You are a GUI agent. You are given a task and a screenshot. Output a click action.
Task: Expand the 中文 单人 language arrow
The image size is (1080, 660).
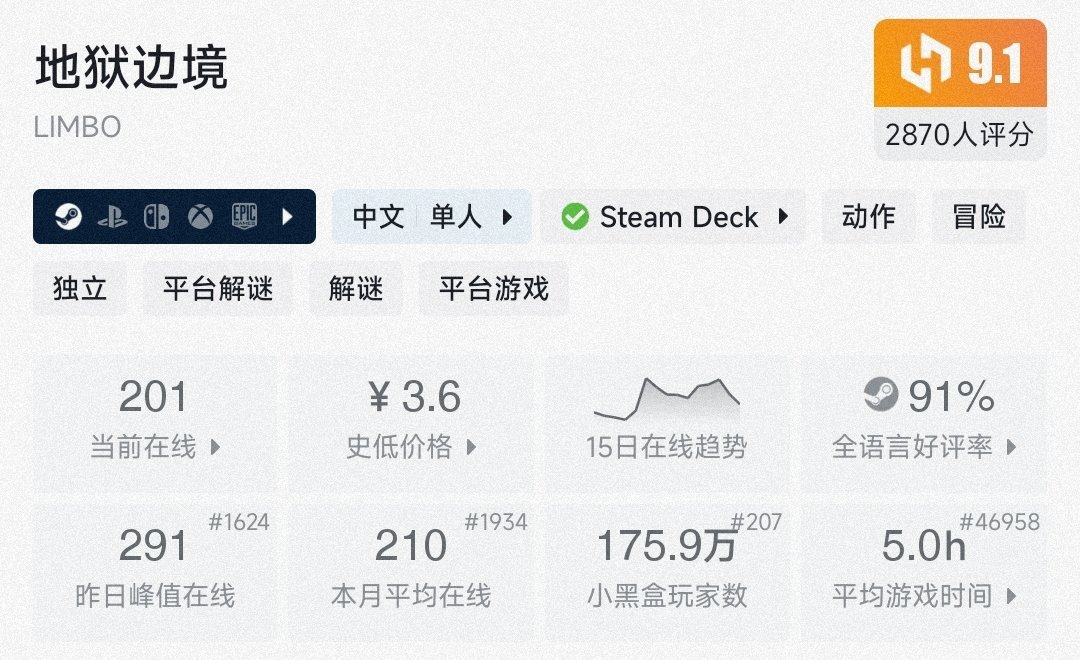tap(507, 217)
